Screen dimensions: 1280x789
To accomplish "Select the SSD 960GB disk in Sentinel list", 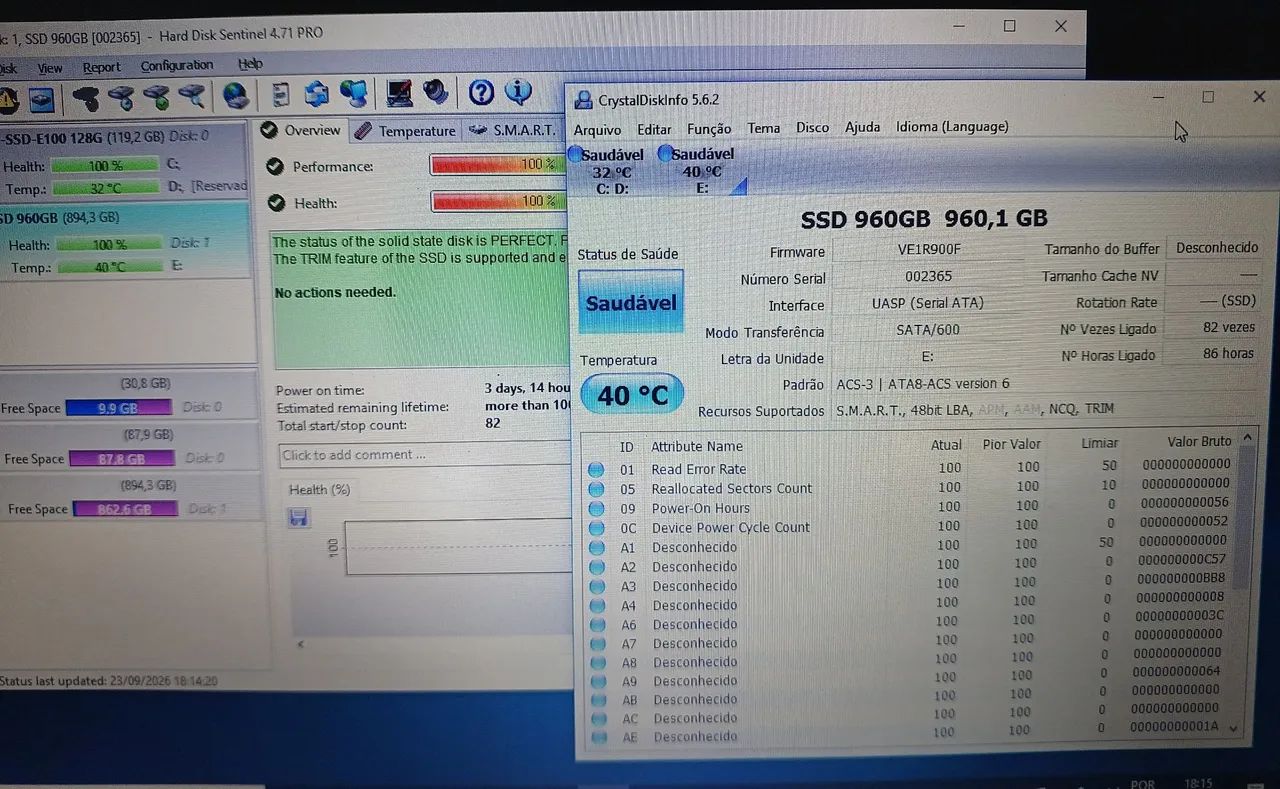I will click(x=124, y=242).
